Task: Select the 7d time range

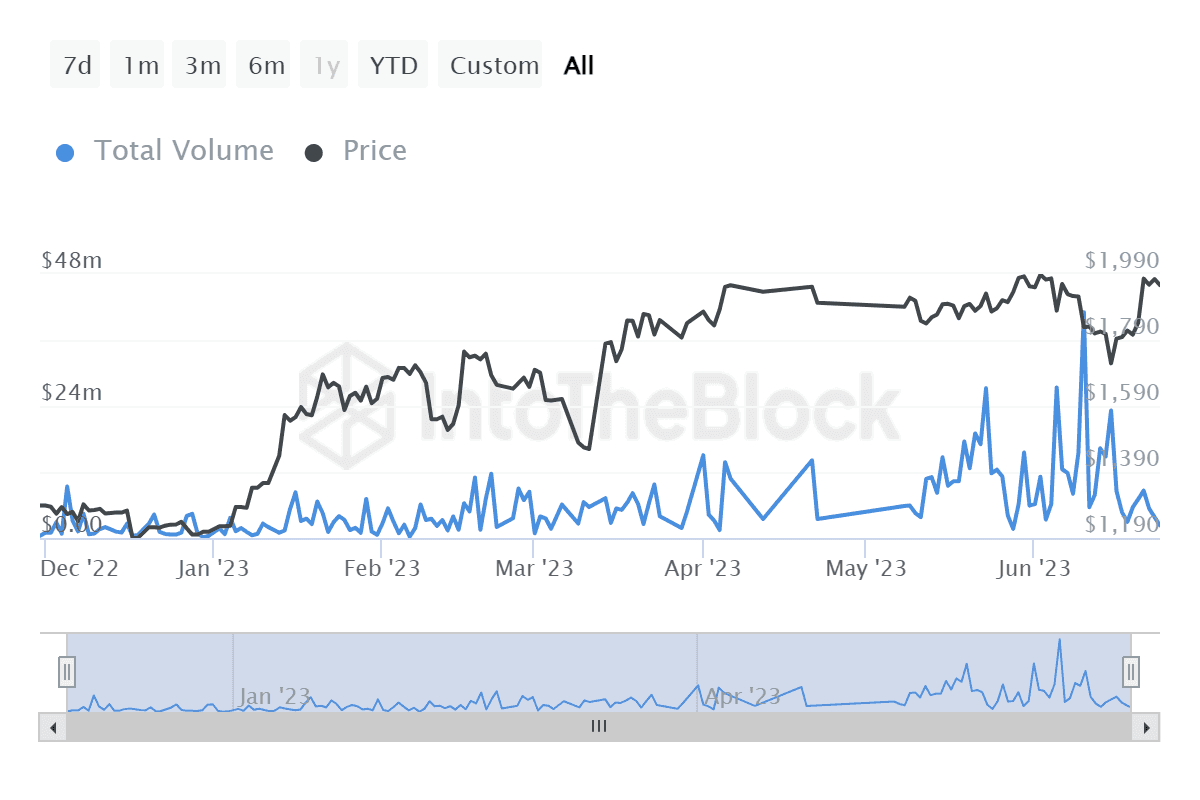Action: click(76, 66)
